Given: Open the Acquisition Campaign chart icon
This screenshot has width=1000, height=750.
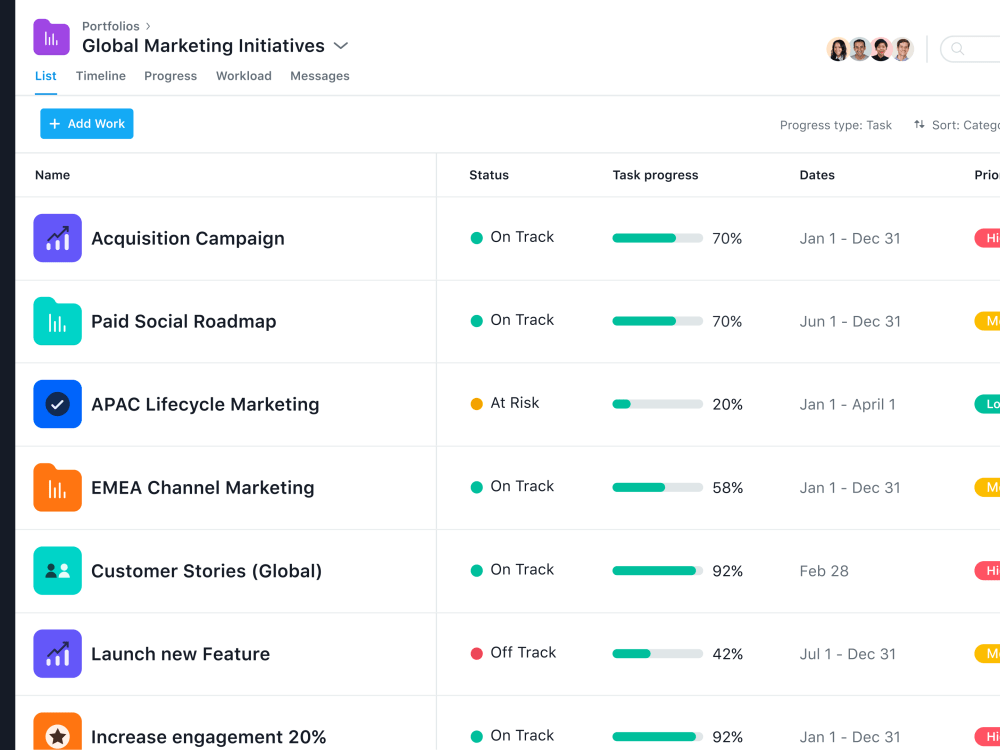Looking at the screenshot, I should [x=57, y=238].
